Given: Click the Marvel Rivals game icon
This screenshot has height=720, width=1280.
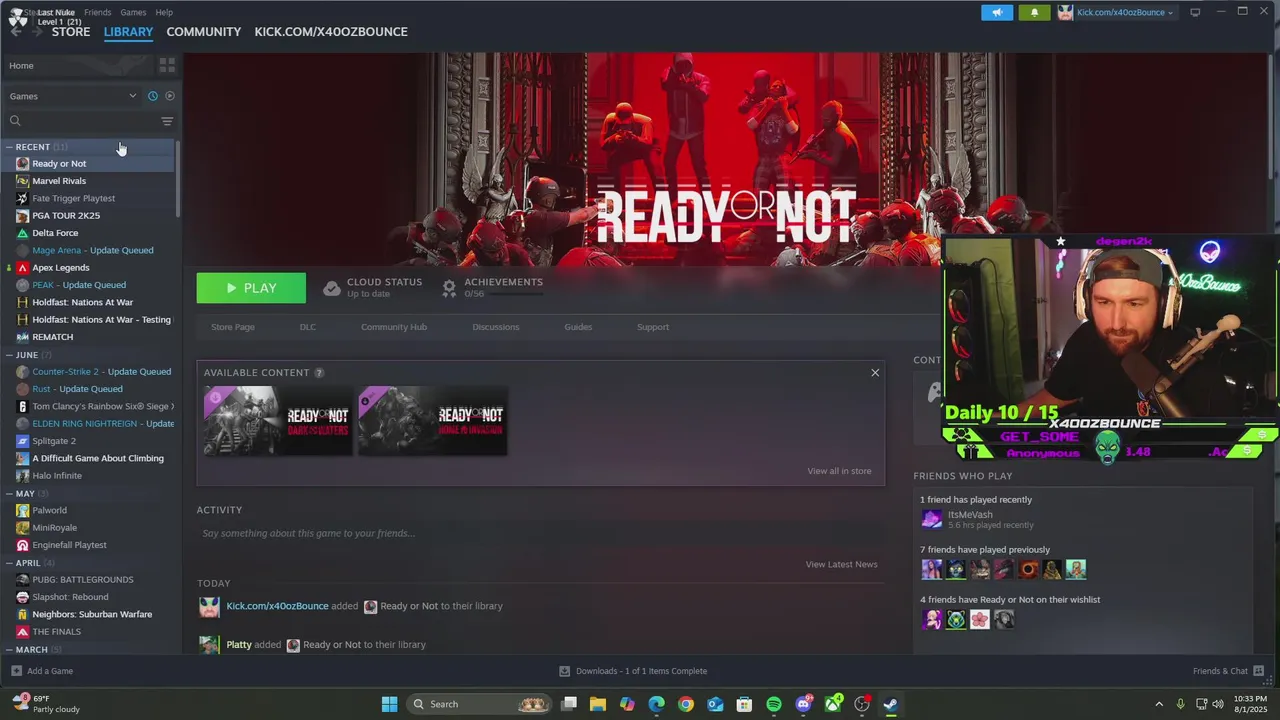Looking at the screenshot, I should pyautogui.click(x=23, y=181).
